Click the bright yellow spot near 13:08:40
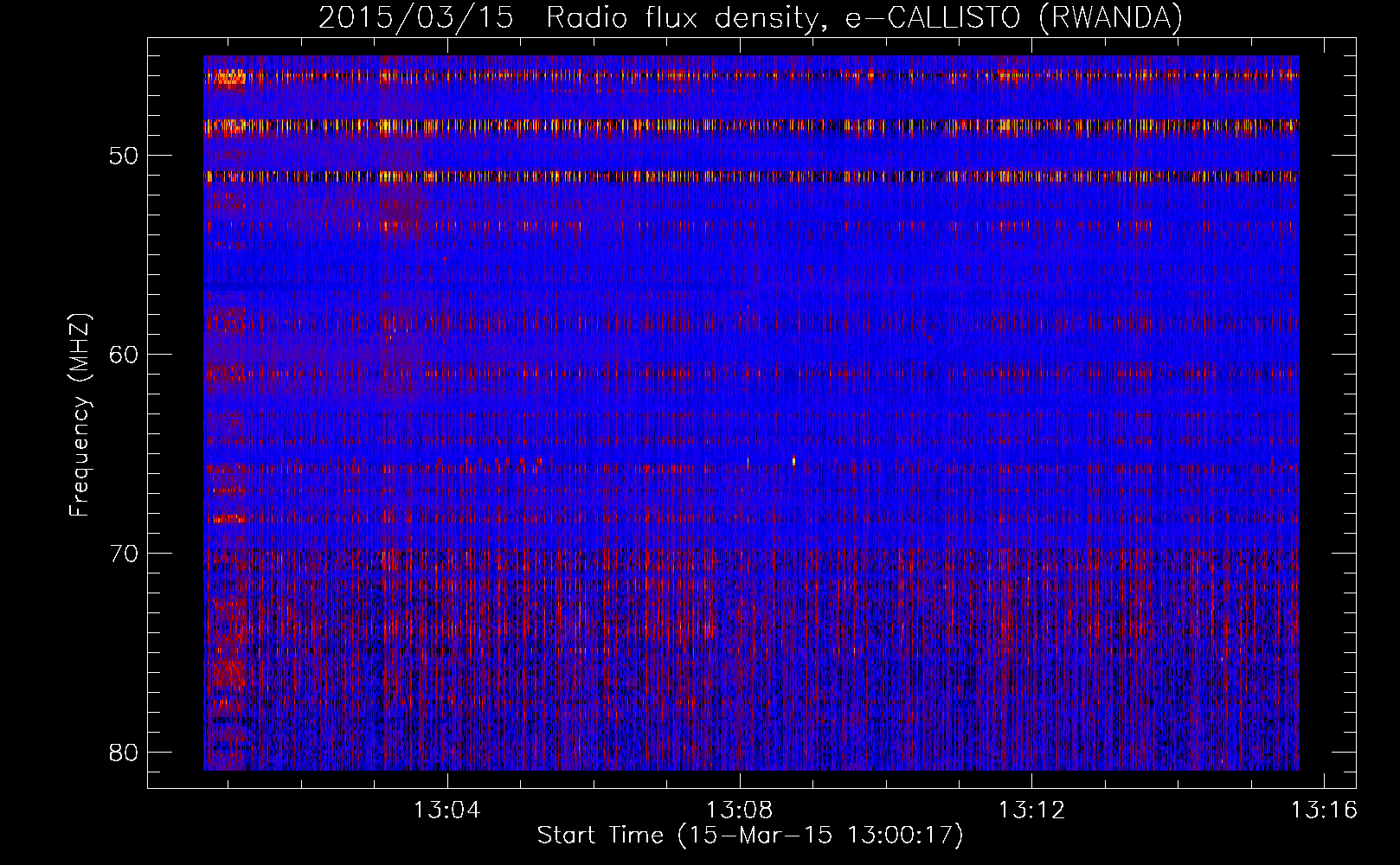 [x=793, y=460]
